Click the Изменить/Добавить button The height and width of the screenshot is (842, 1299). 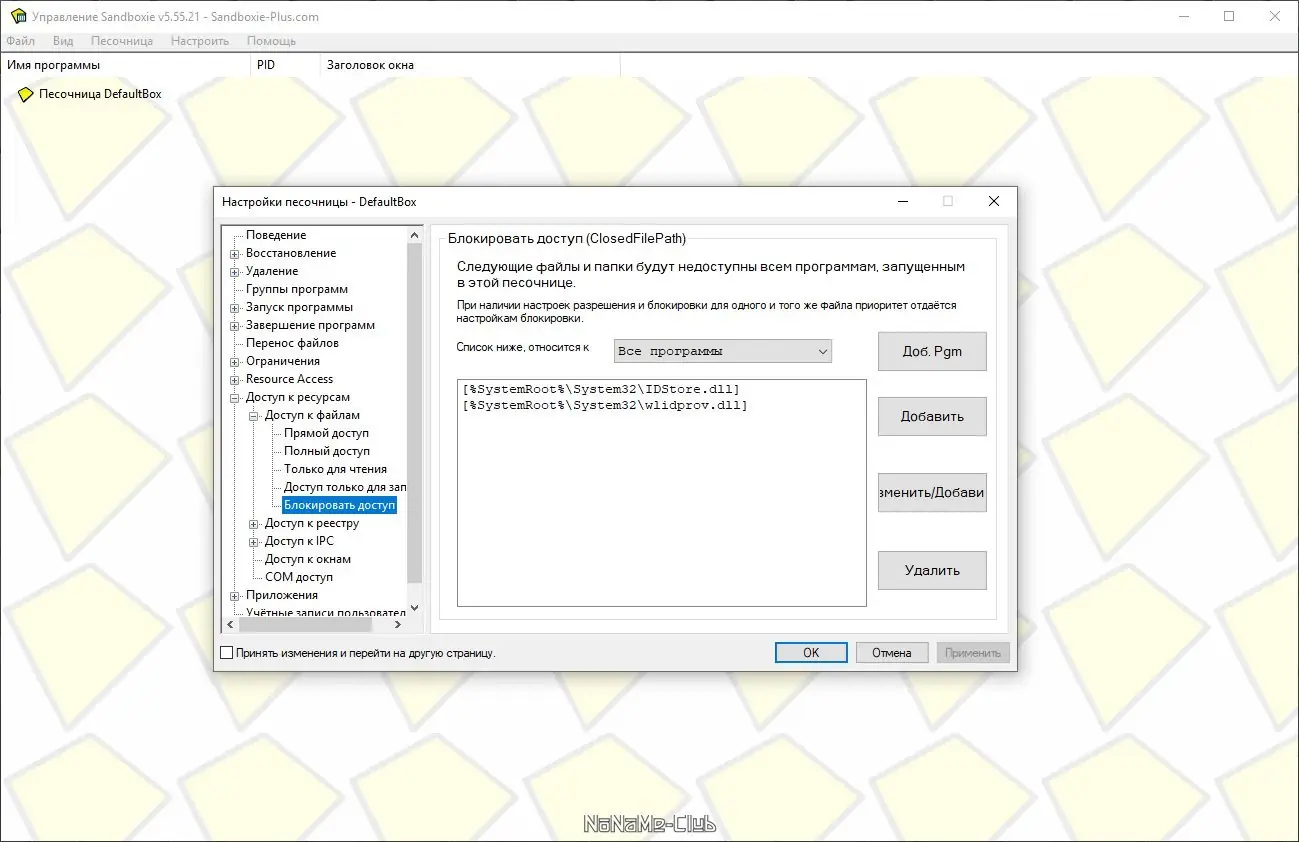click(932, 492)
